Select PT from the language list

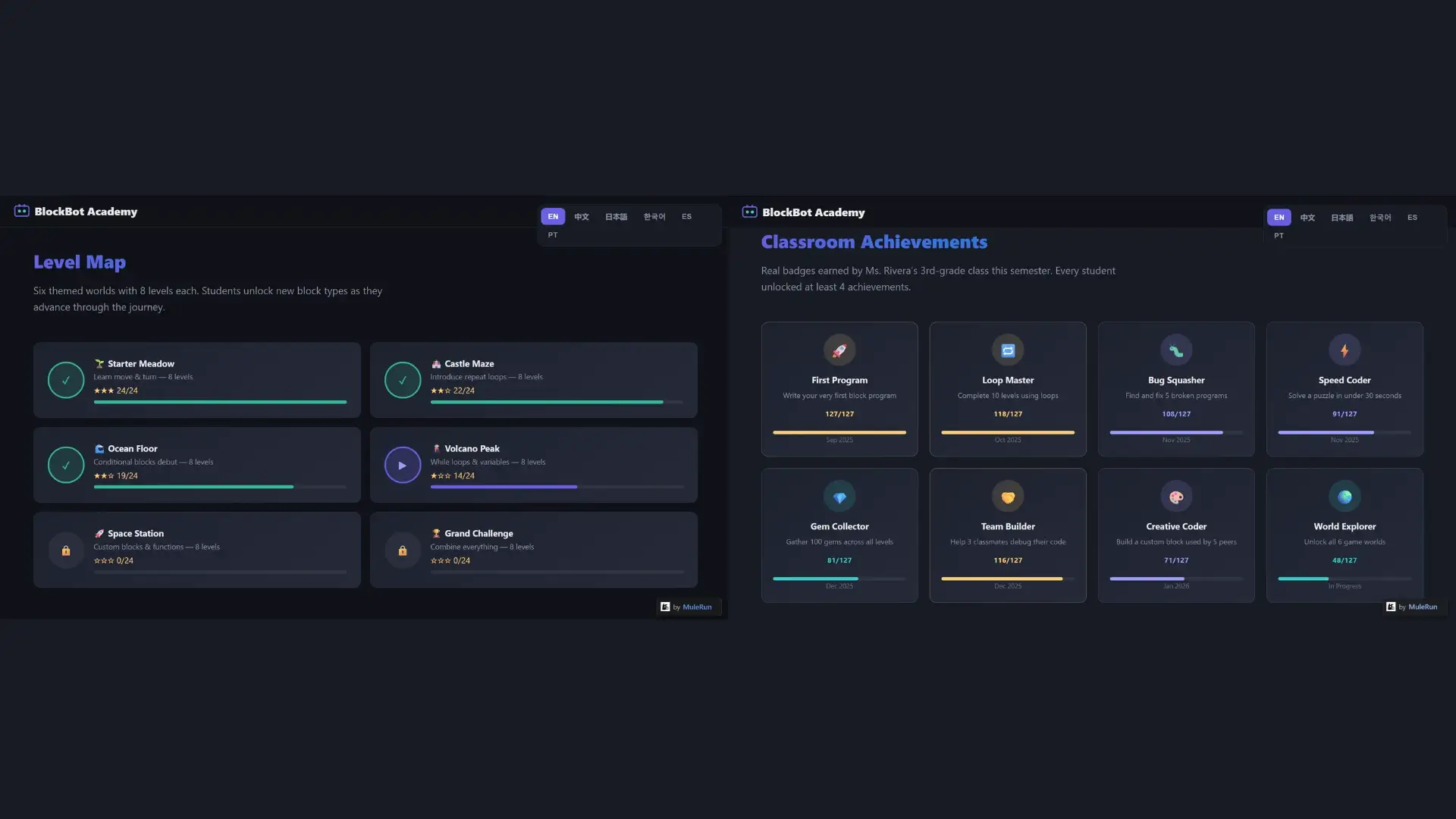pyautogui.click(x=553, y=235)
